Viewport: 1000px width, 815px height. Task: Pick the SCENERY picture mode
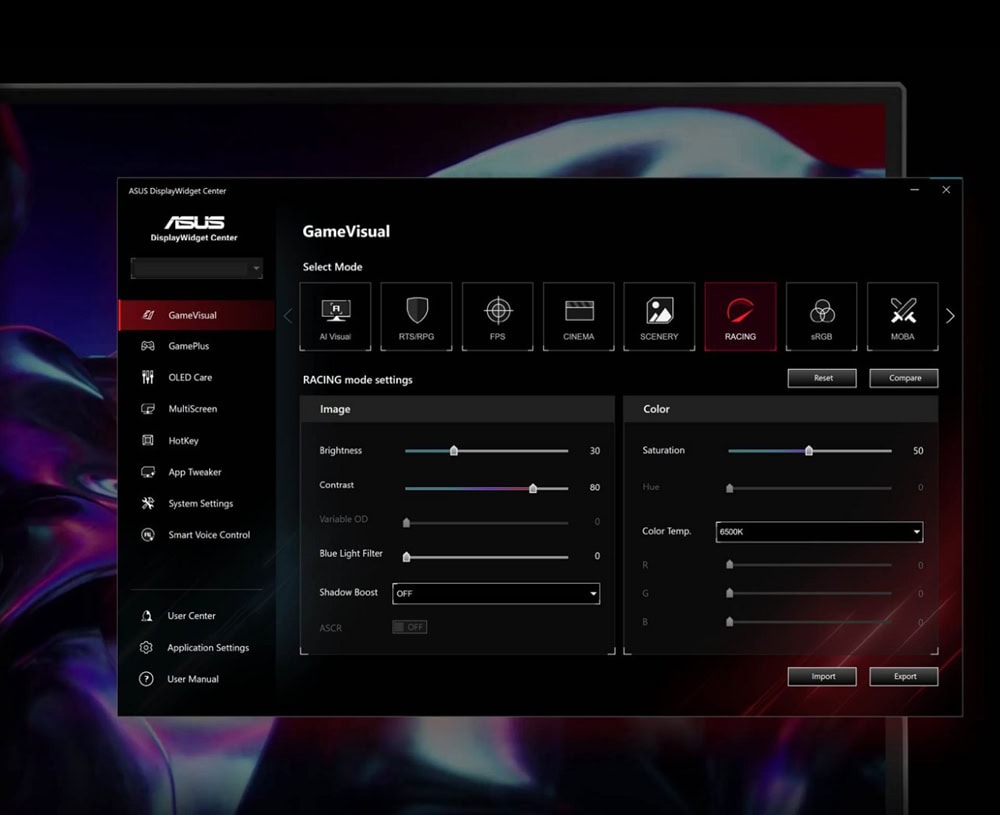click(x=659, y=316)
